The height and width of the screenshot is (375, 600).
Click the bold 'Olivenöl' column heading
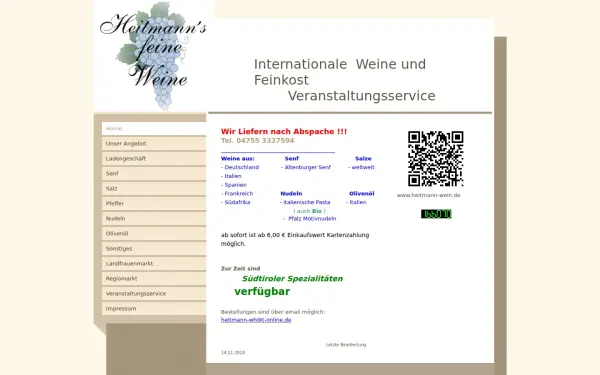tap(362, 194)
